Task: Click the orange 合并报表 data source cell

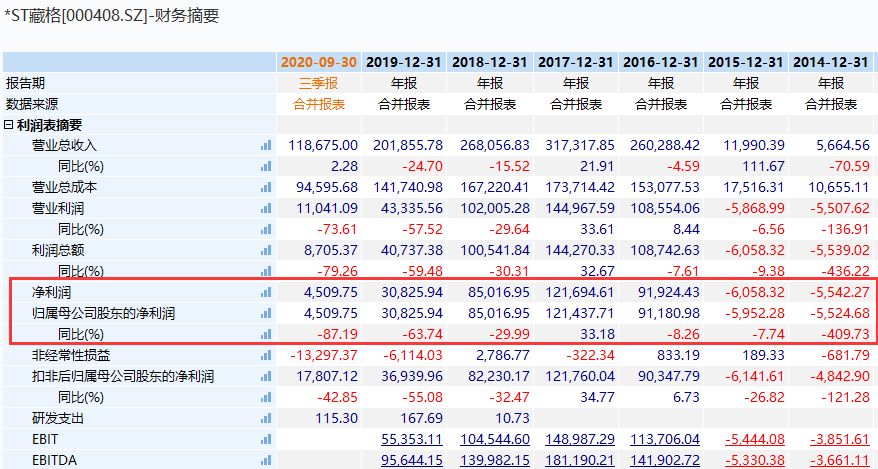Action: coord(319,104)
